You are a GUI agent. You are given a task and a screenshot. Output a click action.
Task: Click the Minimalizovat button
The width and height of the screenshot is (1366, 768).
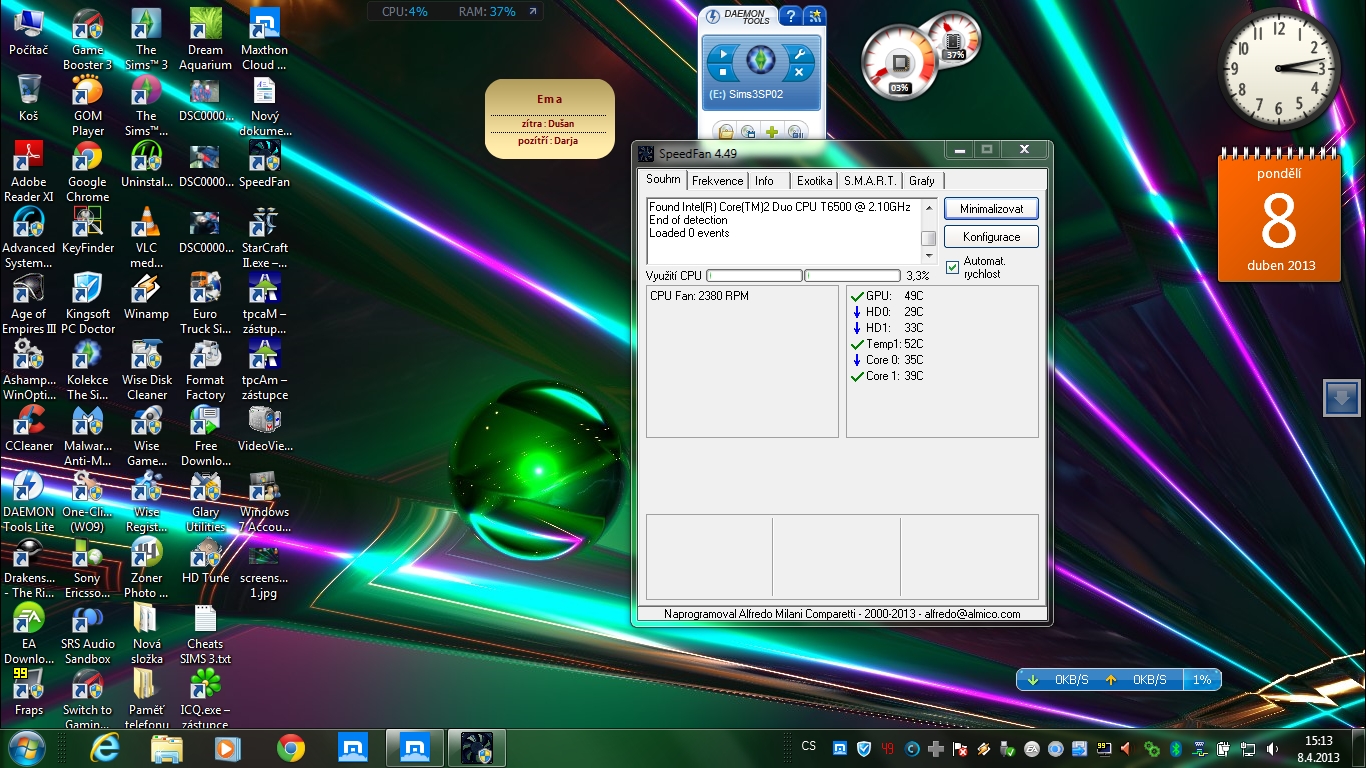991,209
